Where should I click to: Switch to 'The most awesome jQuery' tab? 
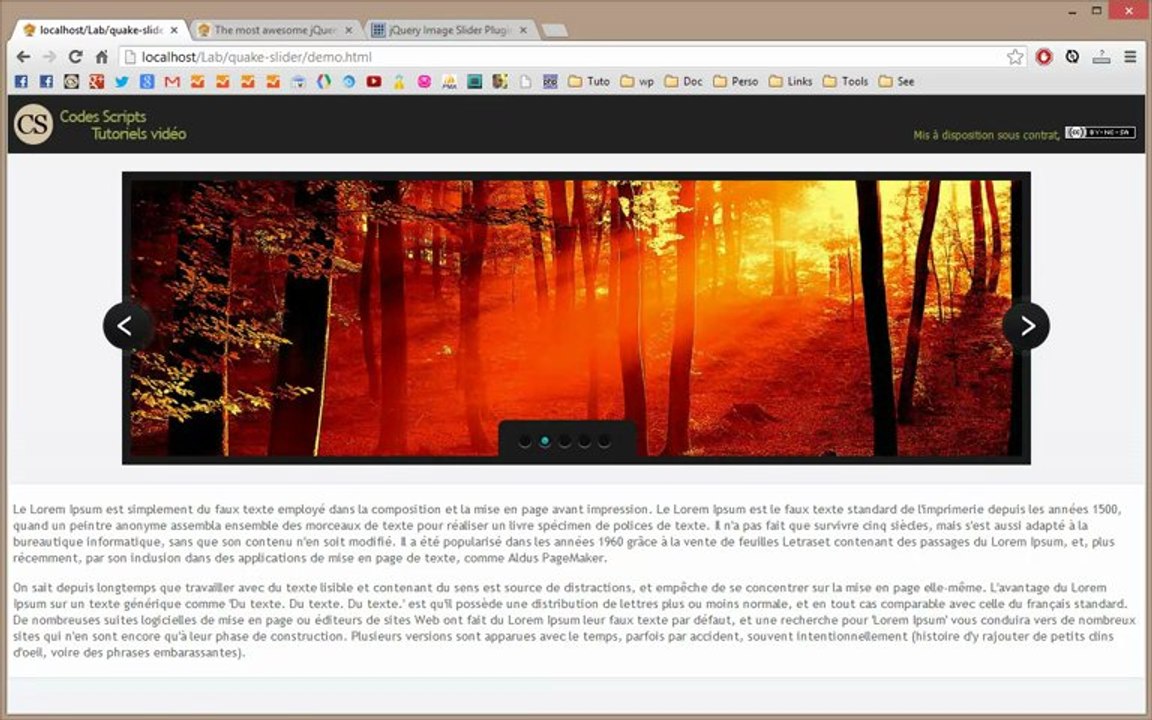coord(276,30)
